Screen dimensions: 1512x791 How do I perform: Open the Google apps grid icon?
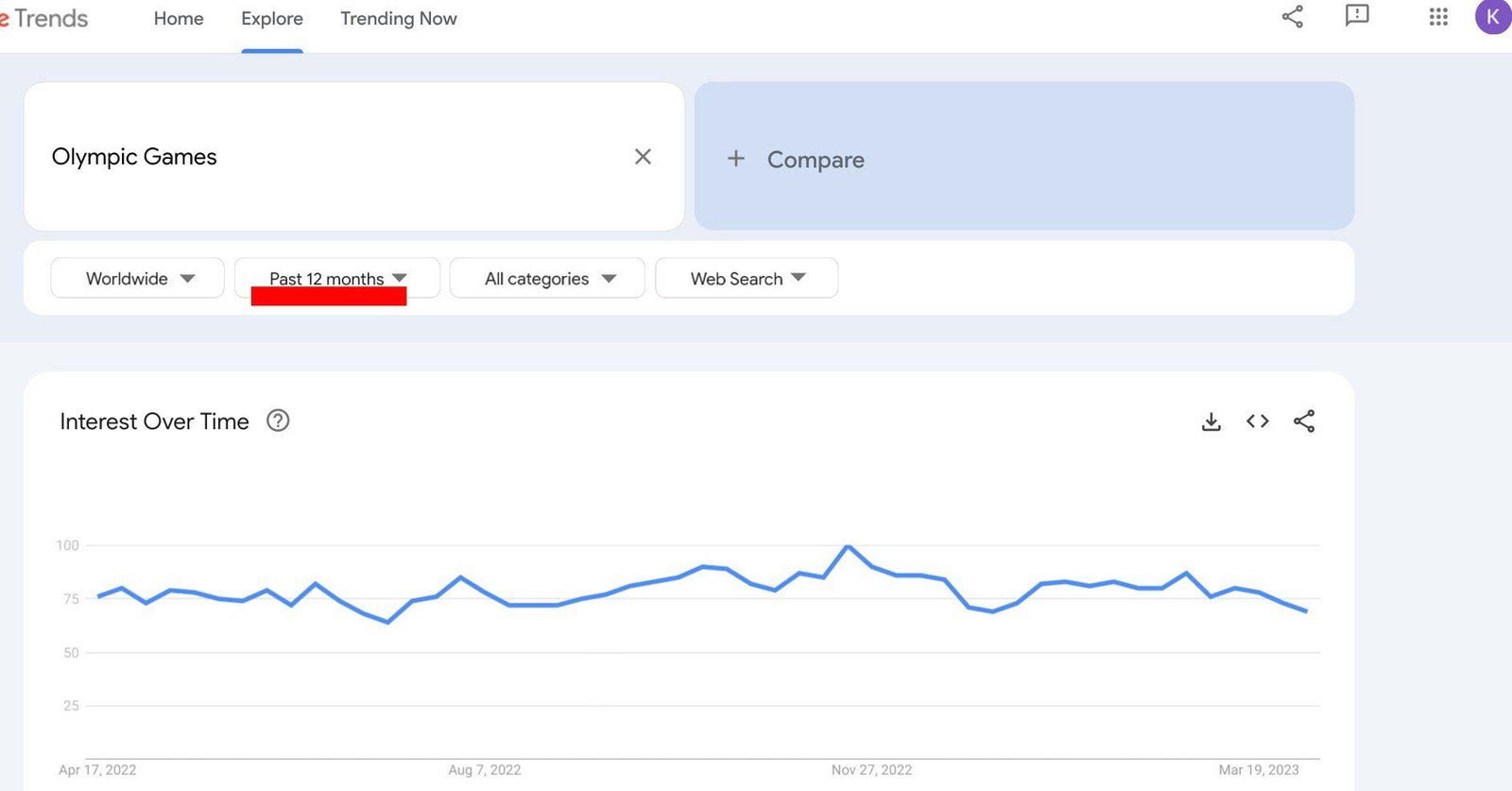[x=1438, y=17]
